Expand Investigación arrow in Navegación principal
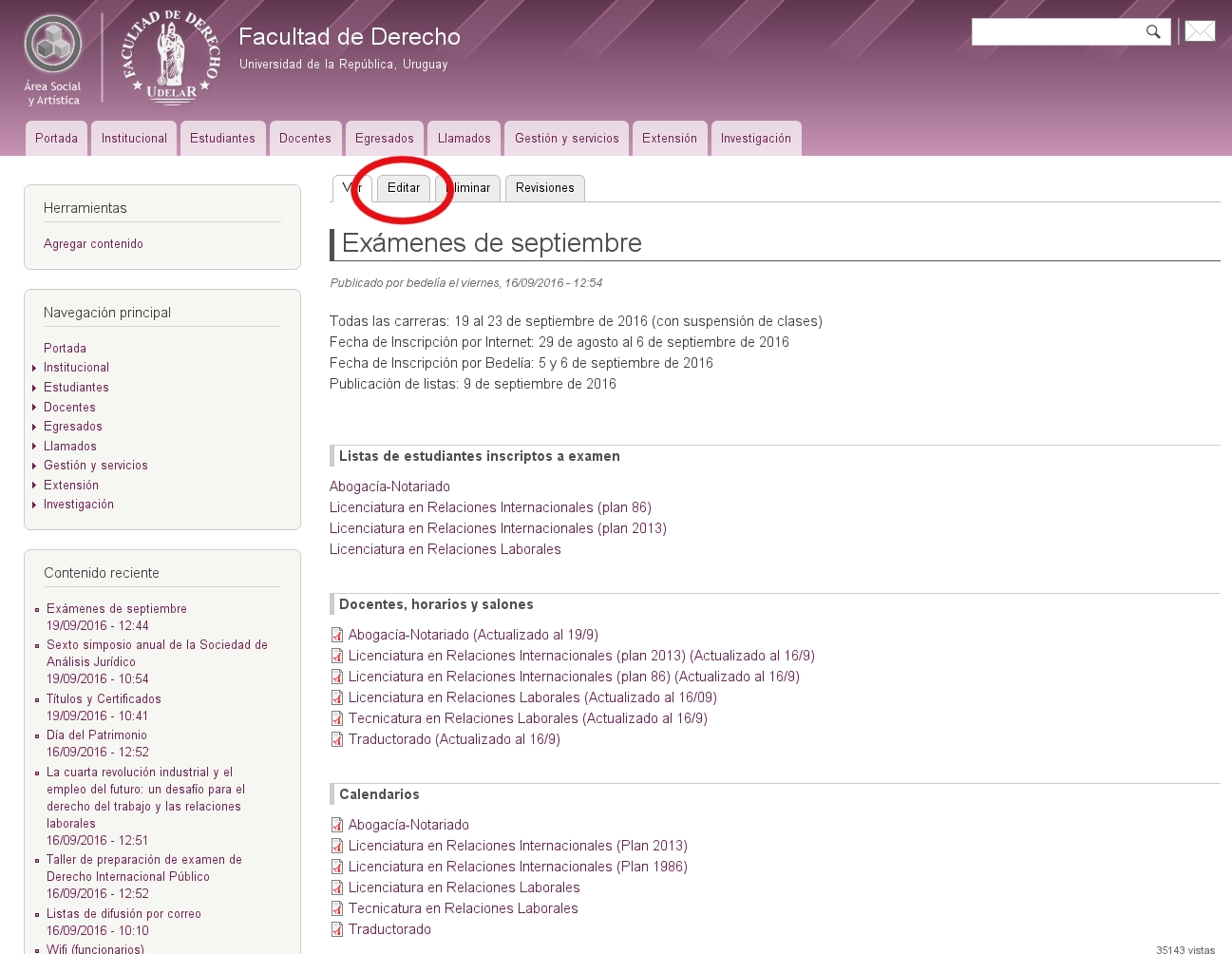The image size is (1232, 954). pyautogui.click(x=34, y=505)
